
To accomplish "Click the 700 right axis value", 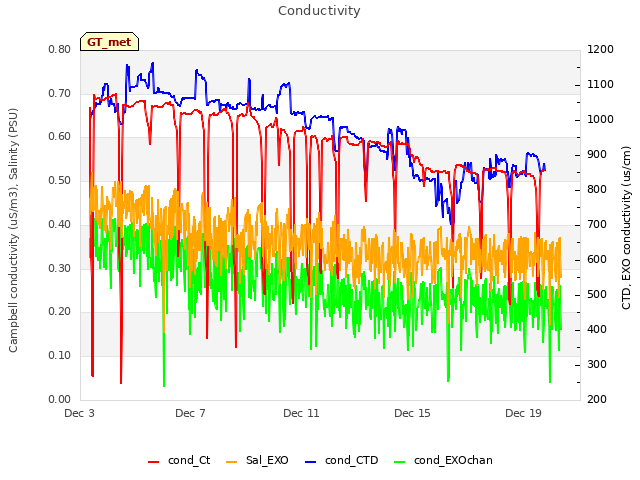I will [x=597, y=224].
